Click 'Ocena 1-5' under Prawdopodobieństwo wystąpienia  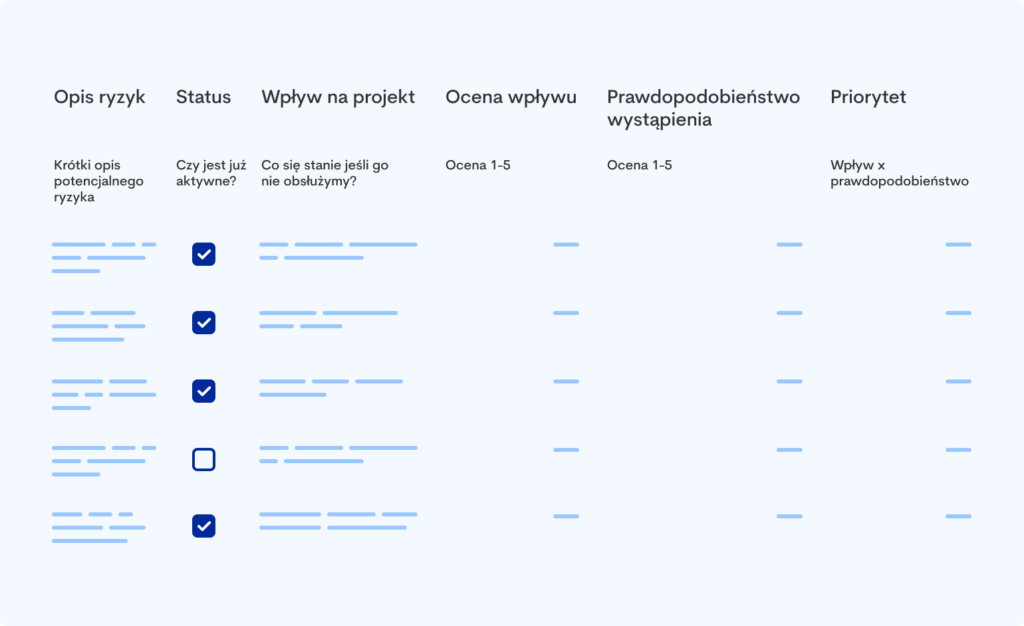click(x=639, y=165)
